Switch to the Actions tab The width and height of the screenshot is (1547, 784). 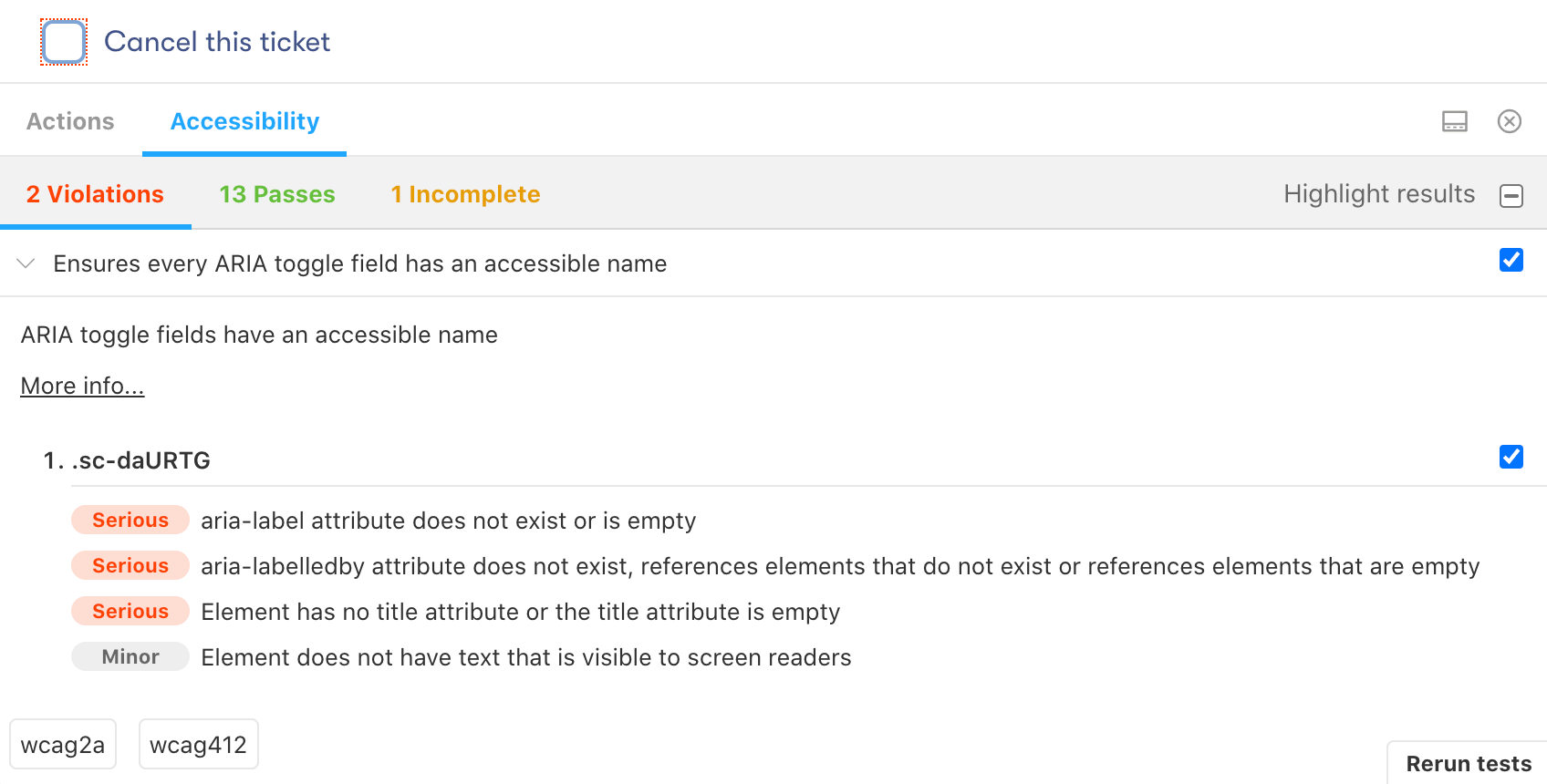click(70, 120)
